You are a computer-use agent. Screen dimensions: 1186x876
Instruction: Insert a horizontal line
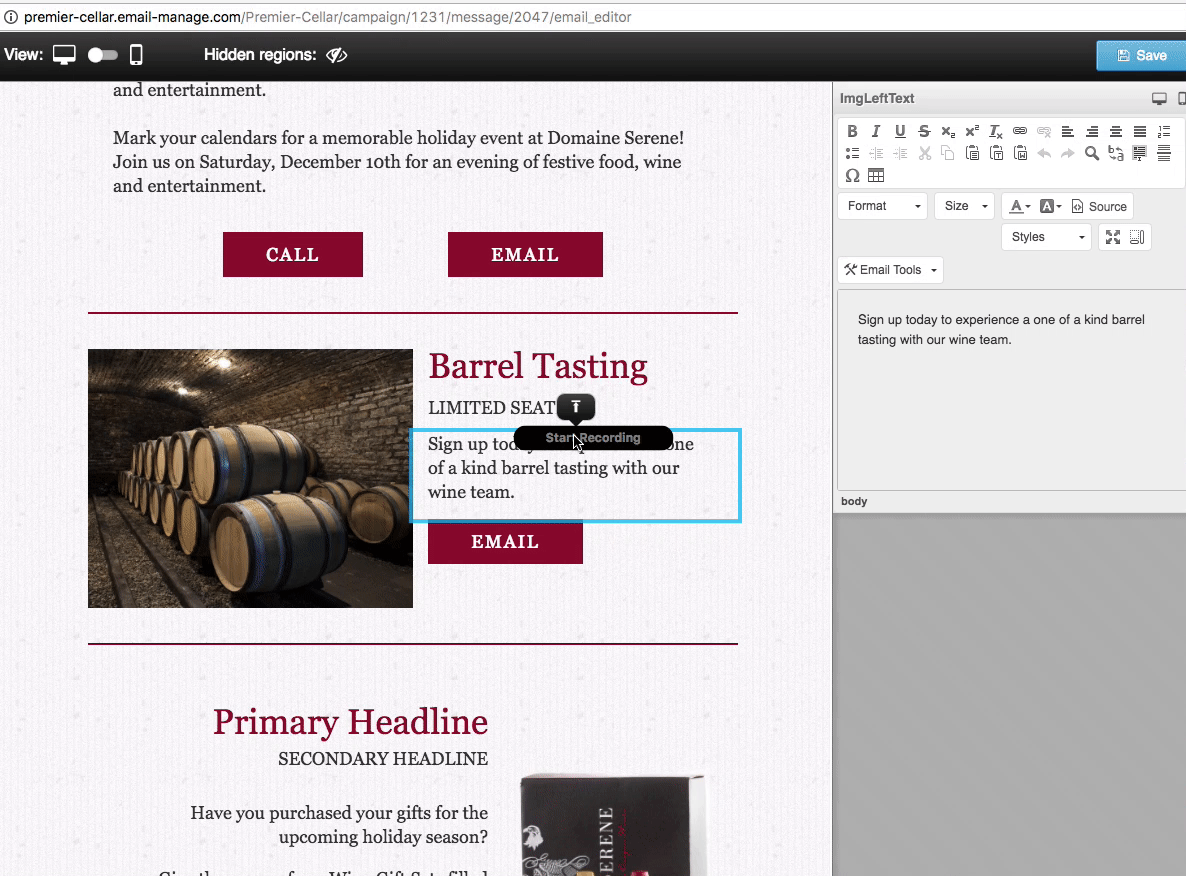pyautogui.click(x=1164, y=154)
